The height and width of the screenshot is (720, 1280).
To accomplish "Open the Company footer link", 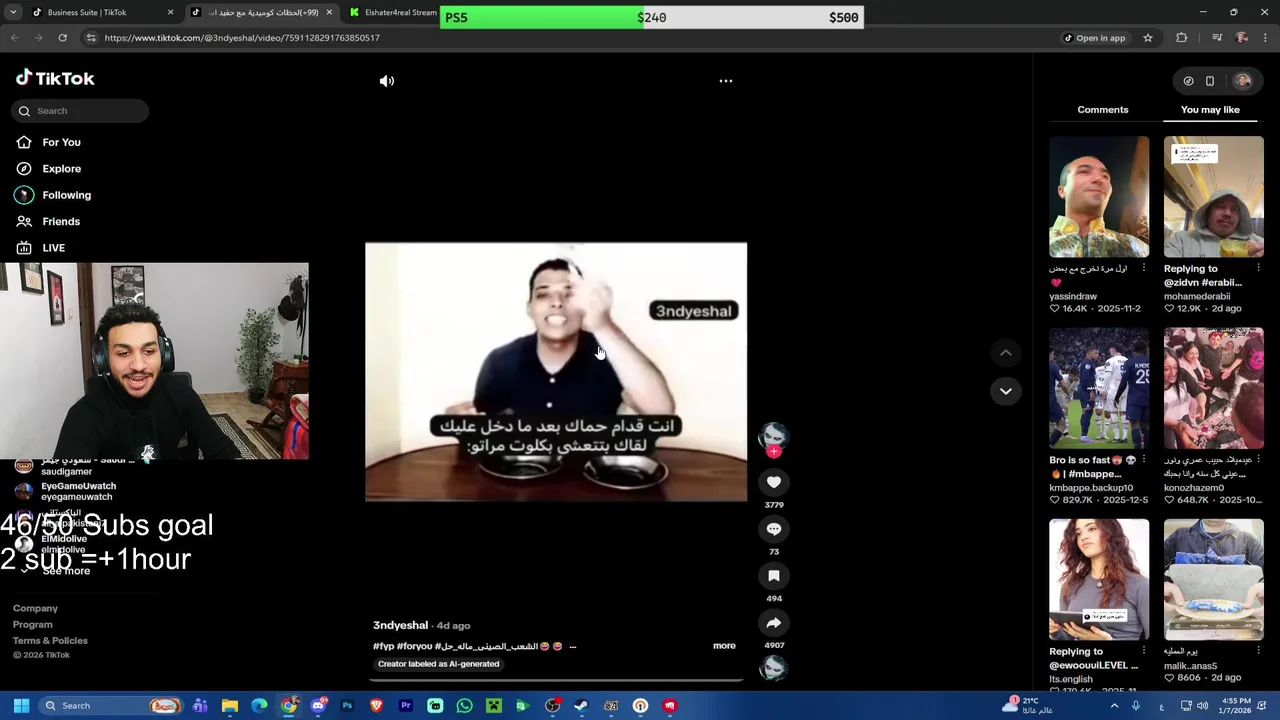I will point(35,608).
